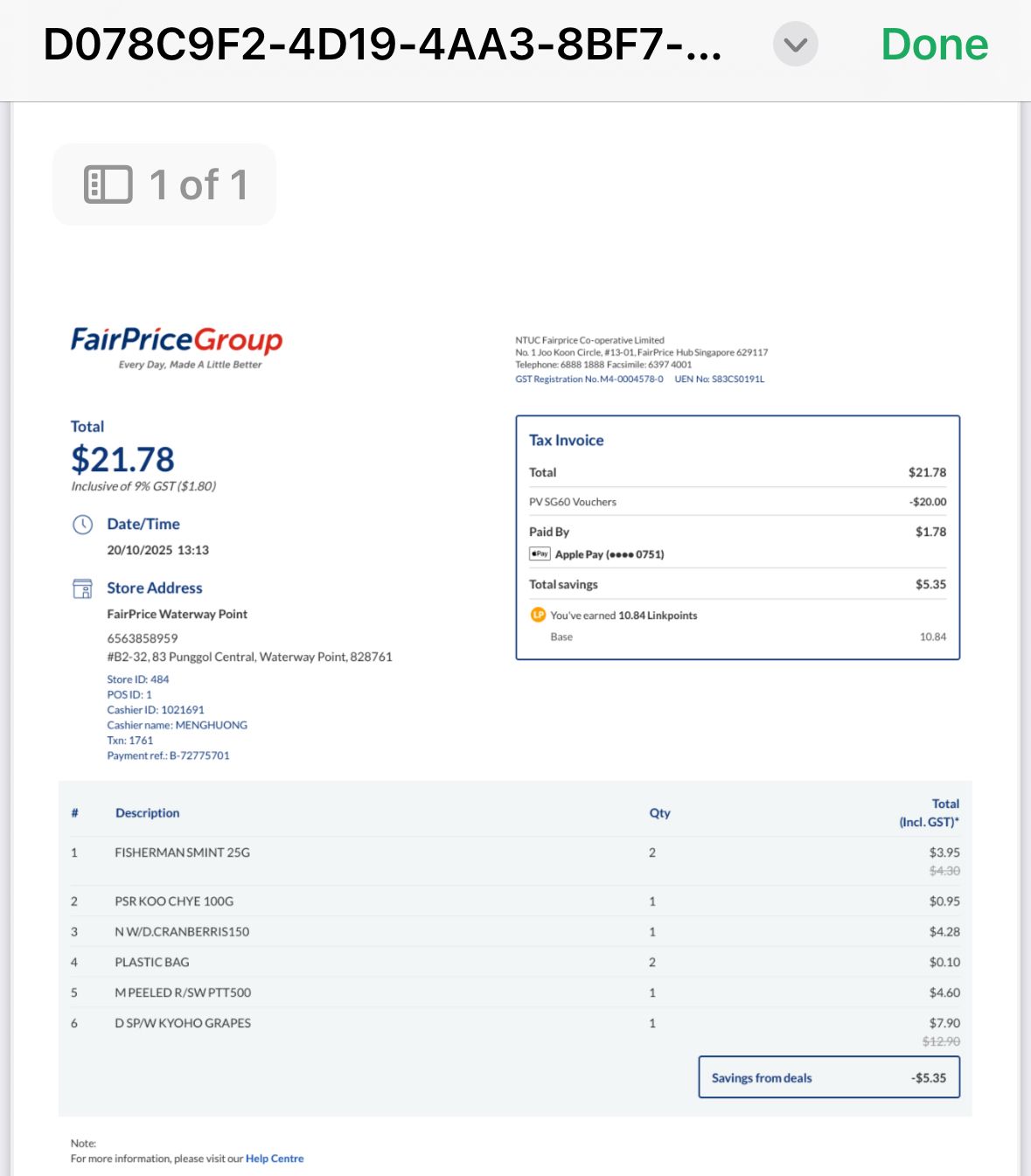Select the savings amount -$5.35
The image size is (1031, 1176).
[929, 1078]
